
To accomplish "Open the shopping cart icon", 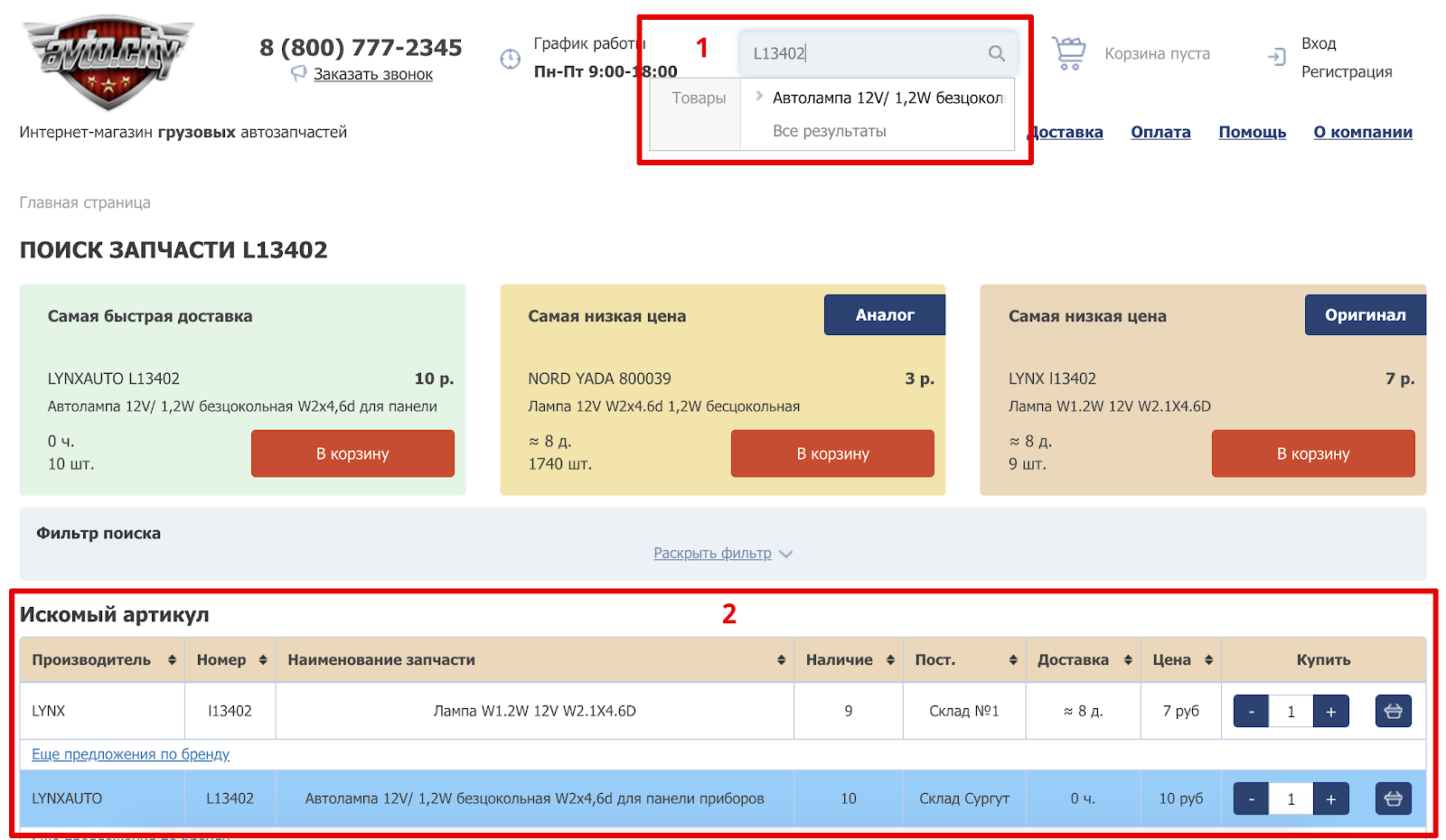I will [x=1069, y=53].
